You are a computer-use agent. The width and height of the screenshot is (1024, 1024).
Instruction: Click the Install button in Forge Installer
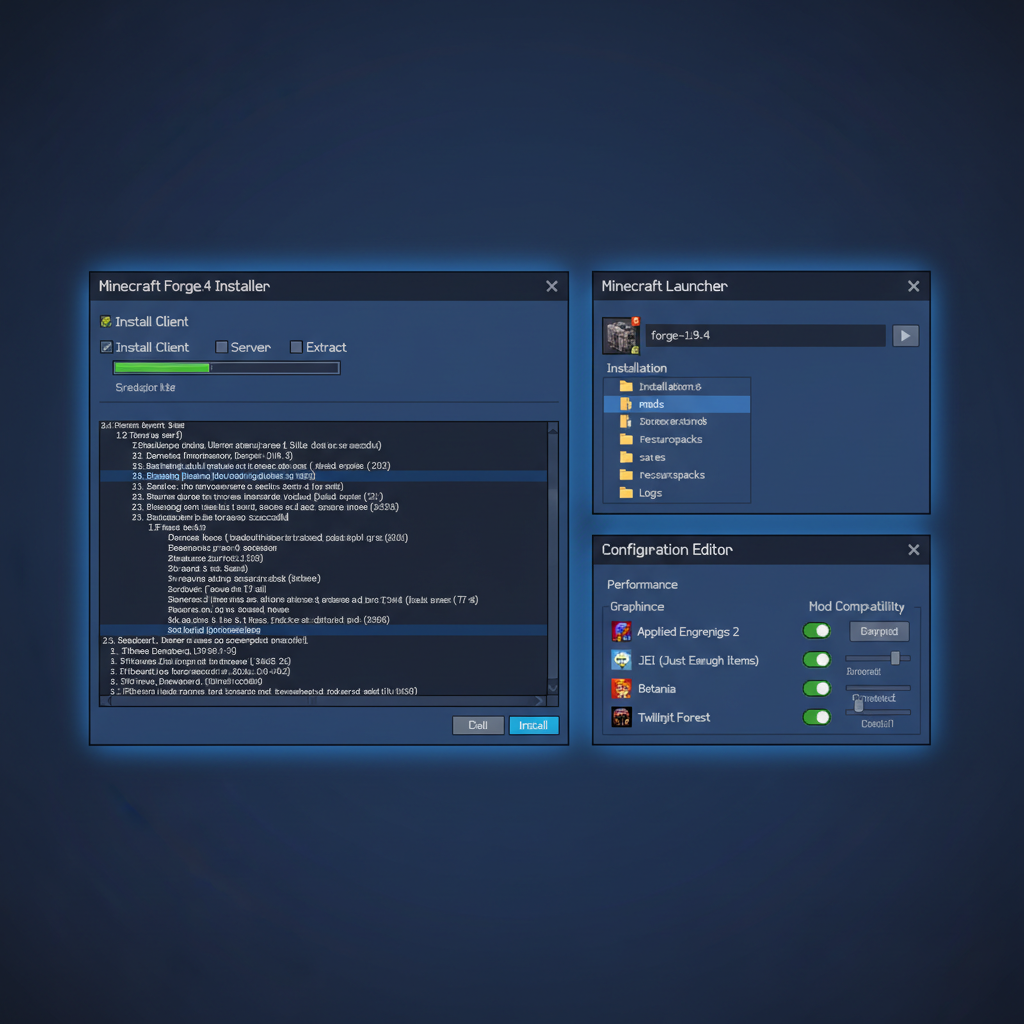click(x=534, y=726)
